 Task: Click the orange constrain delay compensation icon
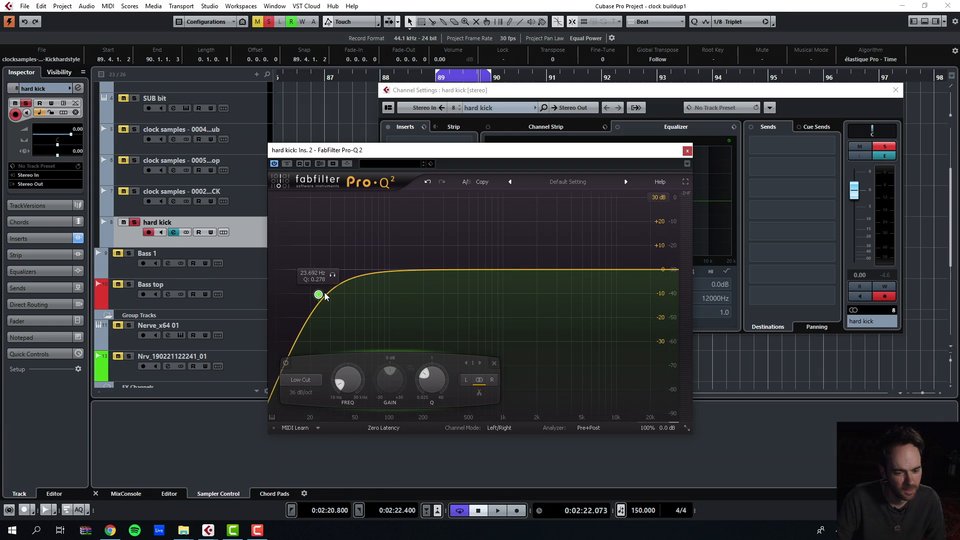tap(9, 21)
